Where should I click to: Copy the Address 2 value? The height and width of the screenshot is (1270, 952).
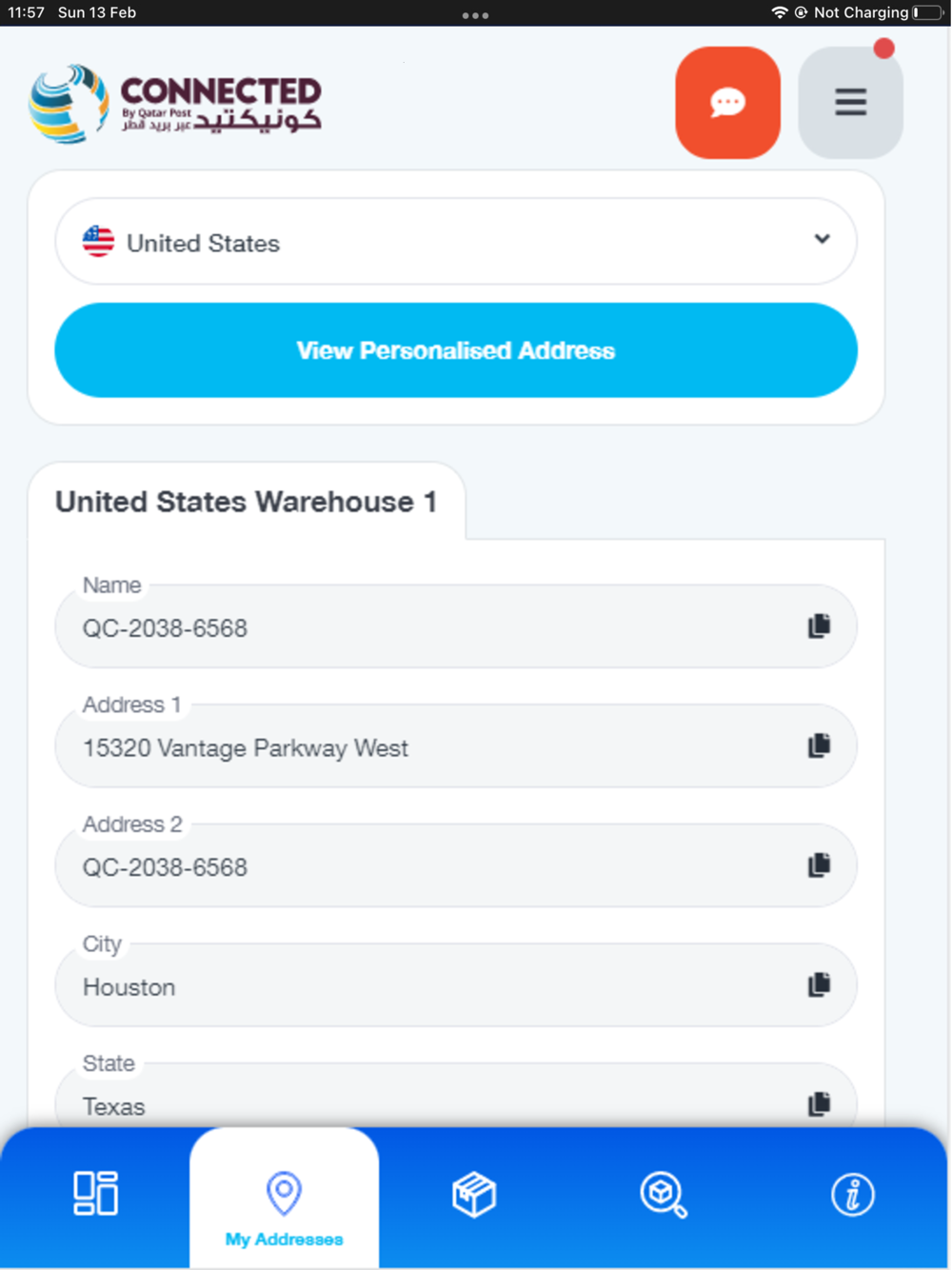click(819, 865)
